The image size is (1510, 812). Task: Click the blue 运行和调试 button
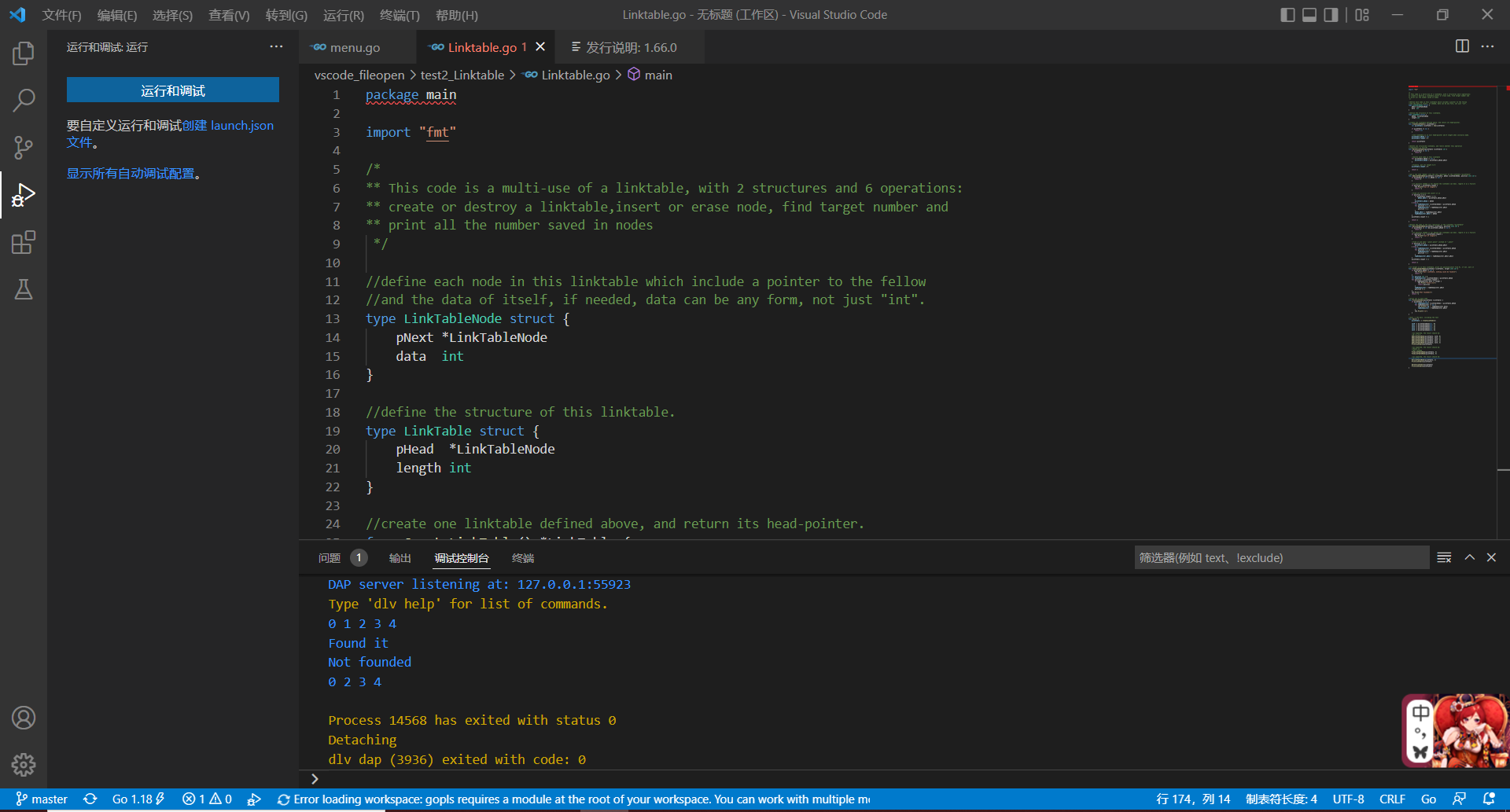[173, 90]
